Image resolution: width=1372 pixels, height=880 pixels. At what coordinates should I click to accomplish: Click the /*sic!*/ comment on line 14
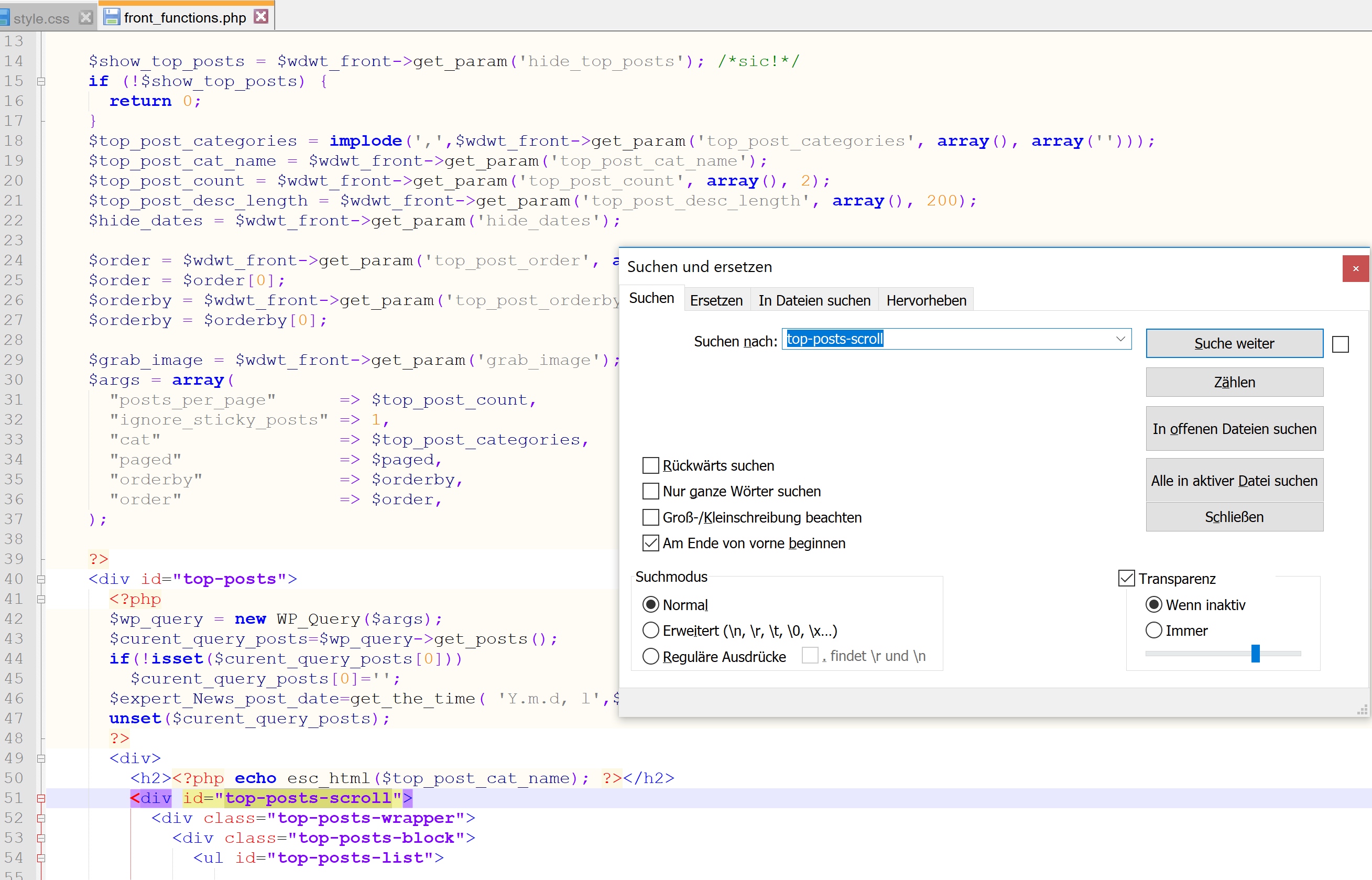758,61
